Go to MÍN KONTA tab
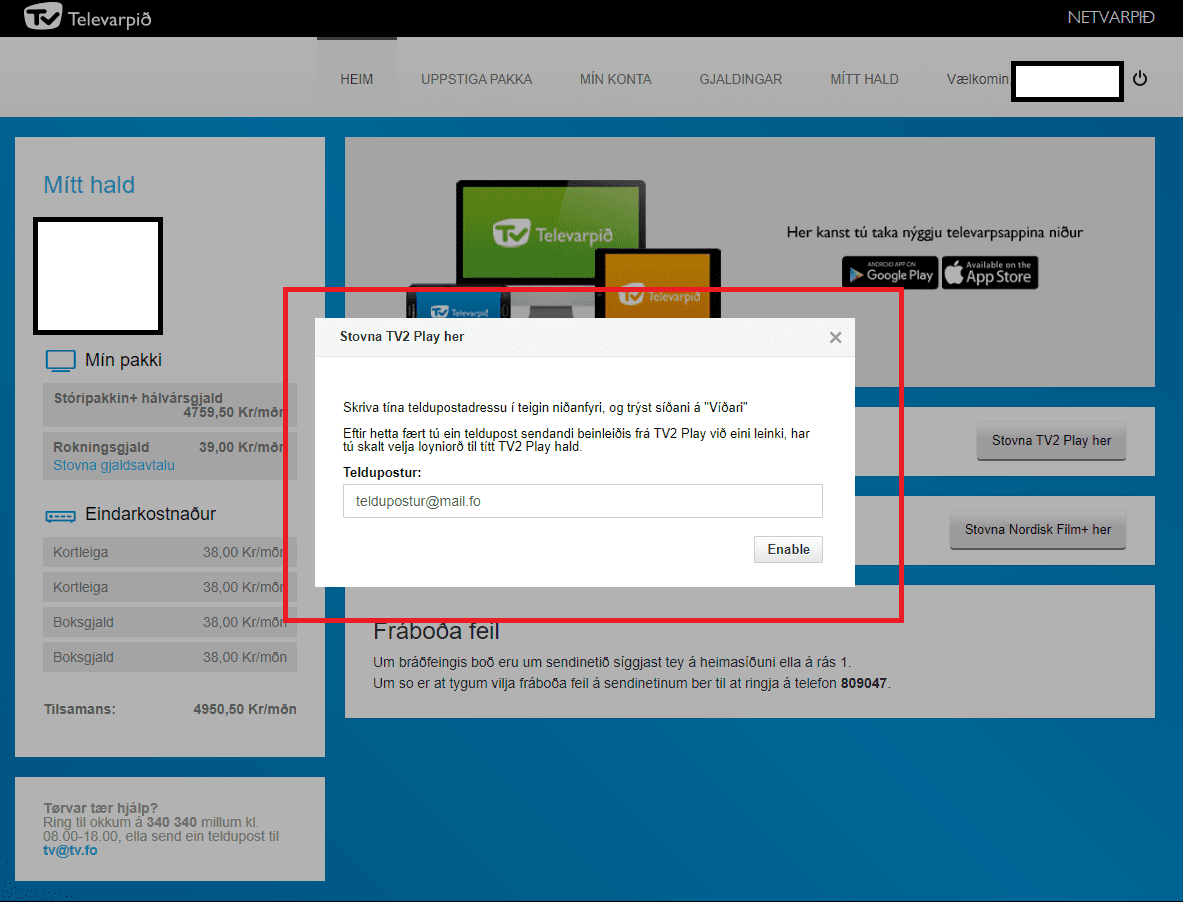The height and width of the screenshot is (902, 1183). tap(616, 78)
